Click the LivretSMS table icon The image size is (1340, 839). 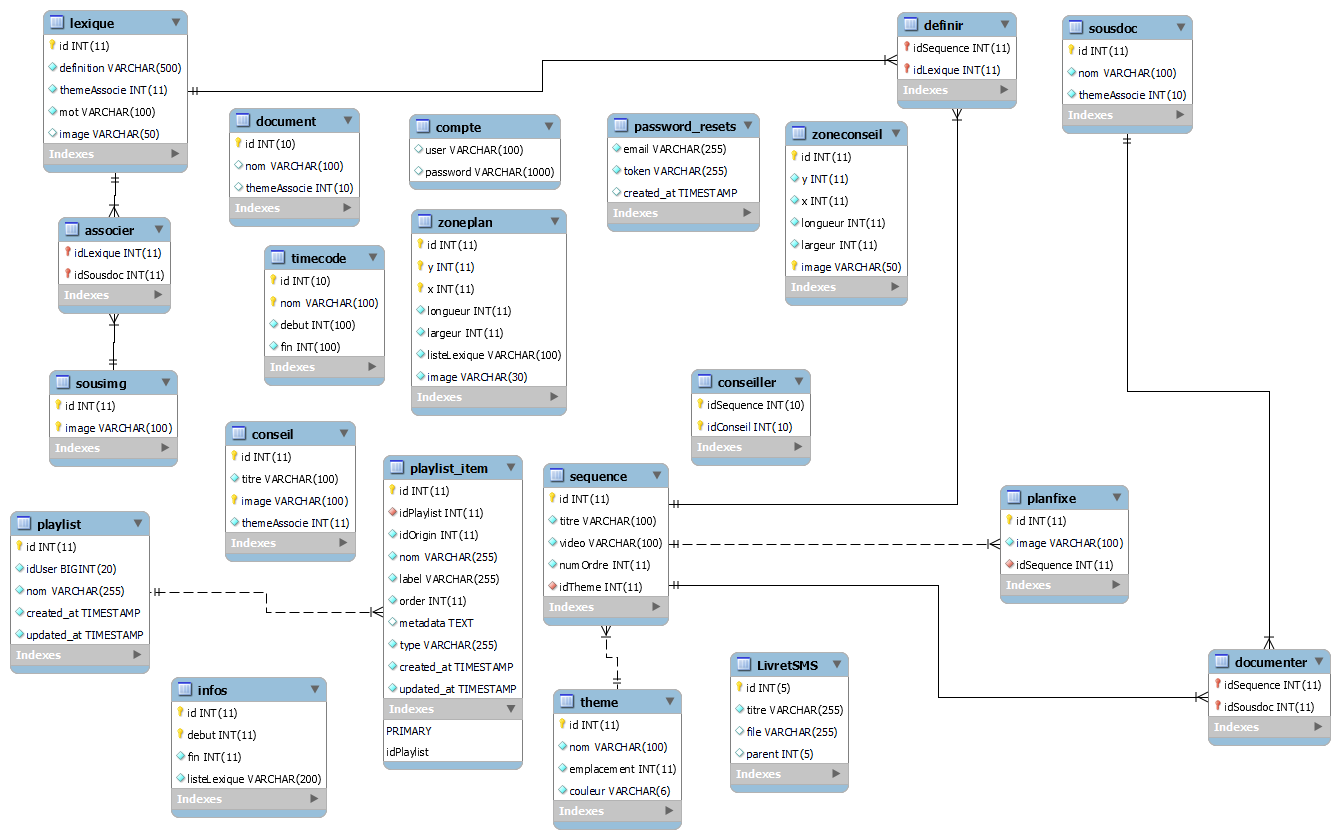pos(745,666)
